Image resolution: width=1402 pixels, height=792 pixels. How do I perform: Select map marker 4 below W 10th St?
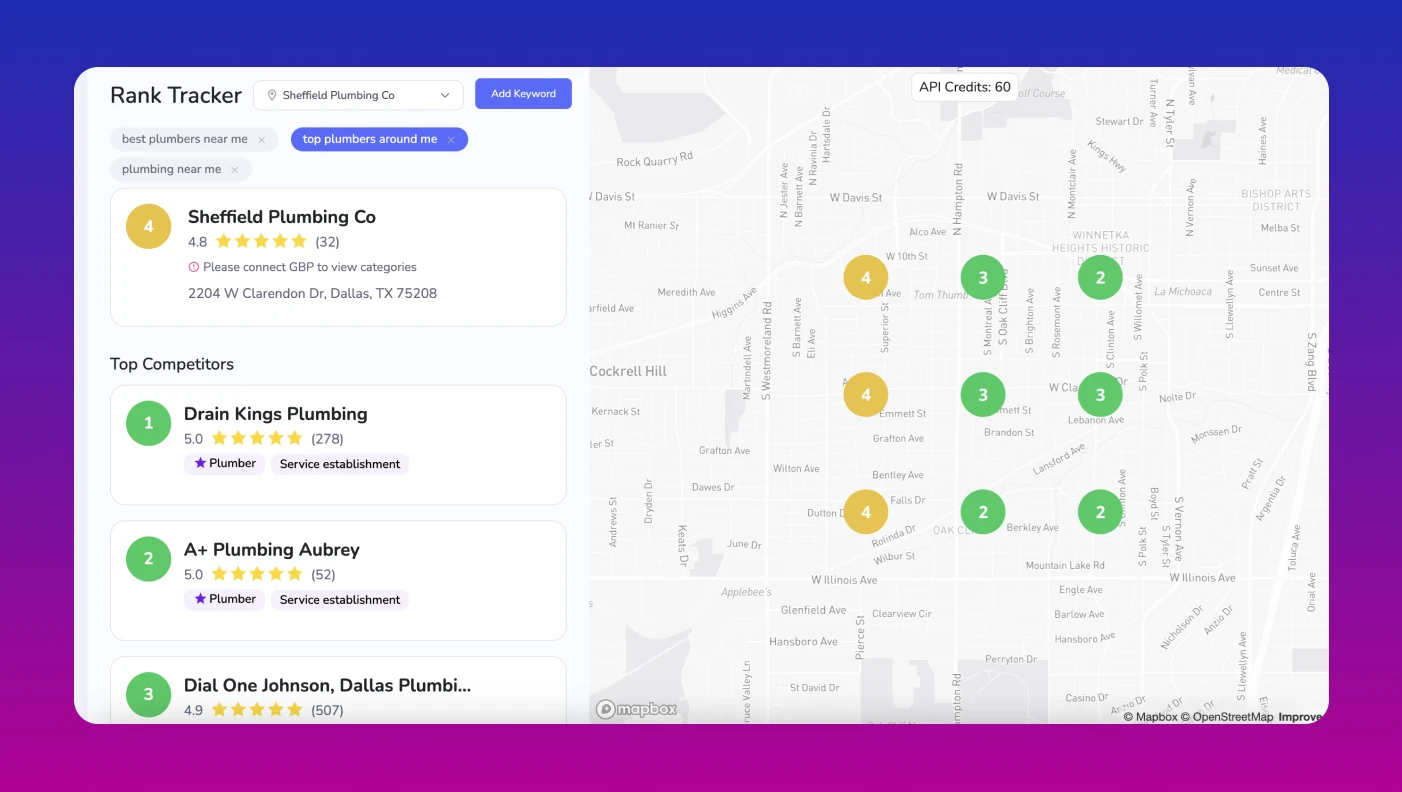tap(866, 278)
